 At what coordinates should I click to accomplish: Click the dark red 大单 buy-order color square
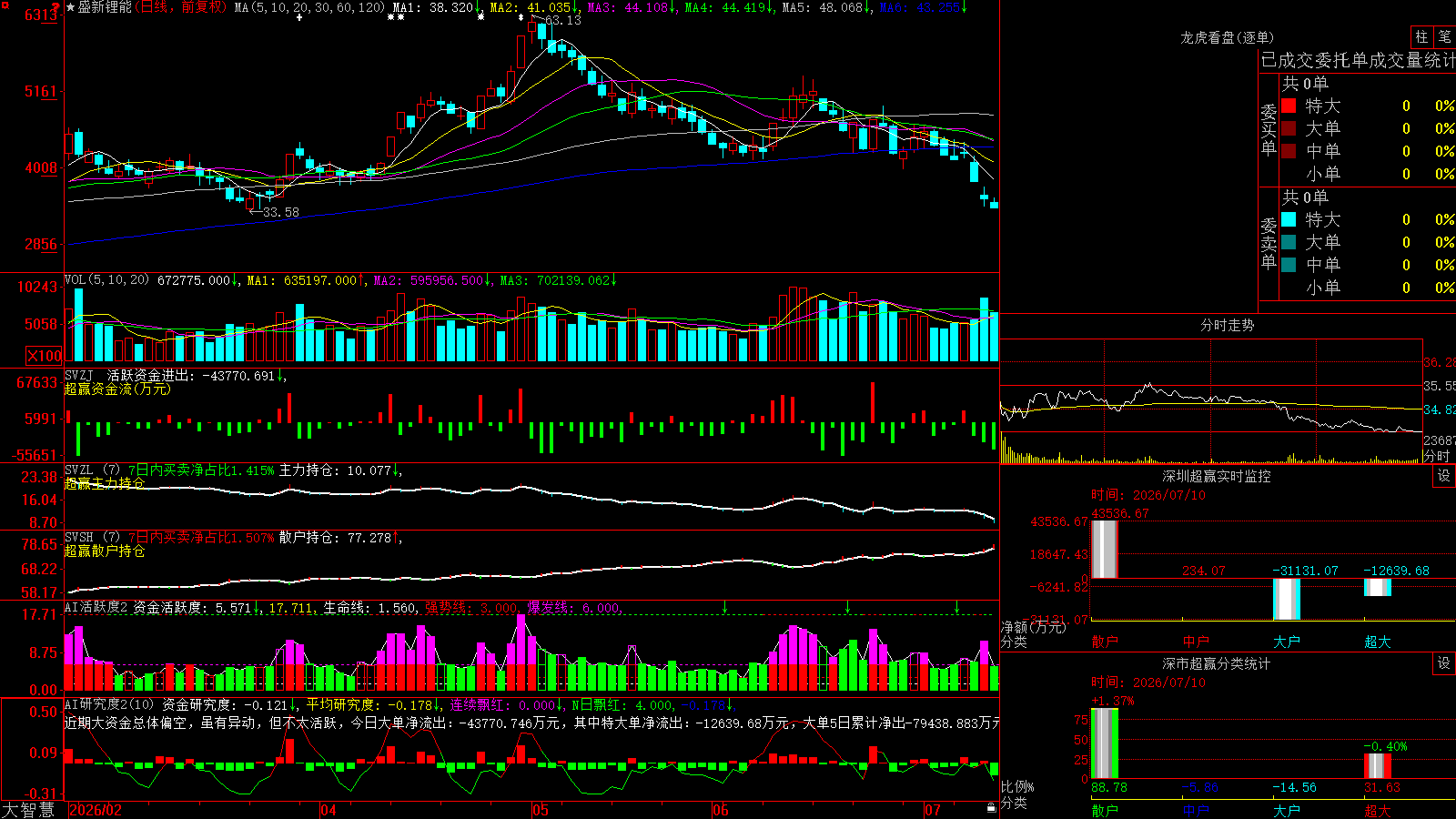[1289, 128]
